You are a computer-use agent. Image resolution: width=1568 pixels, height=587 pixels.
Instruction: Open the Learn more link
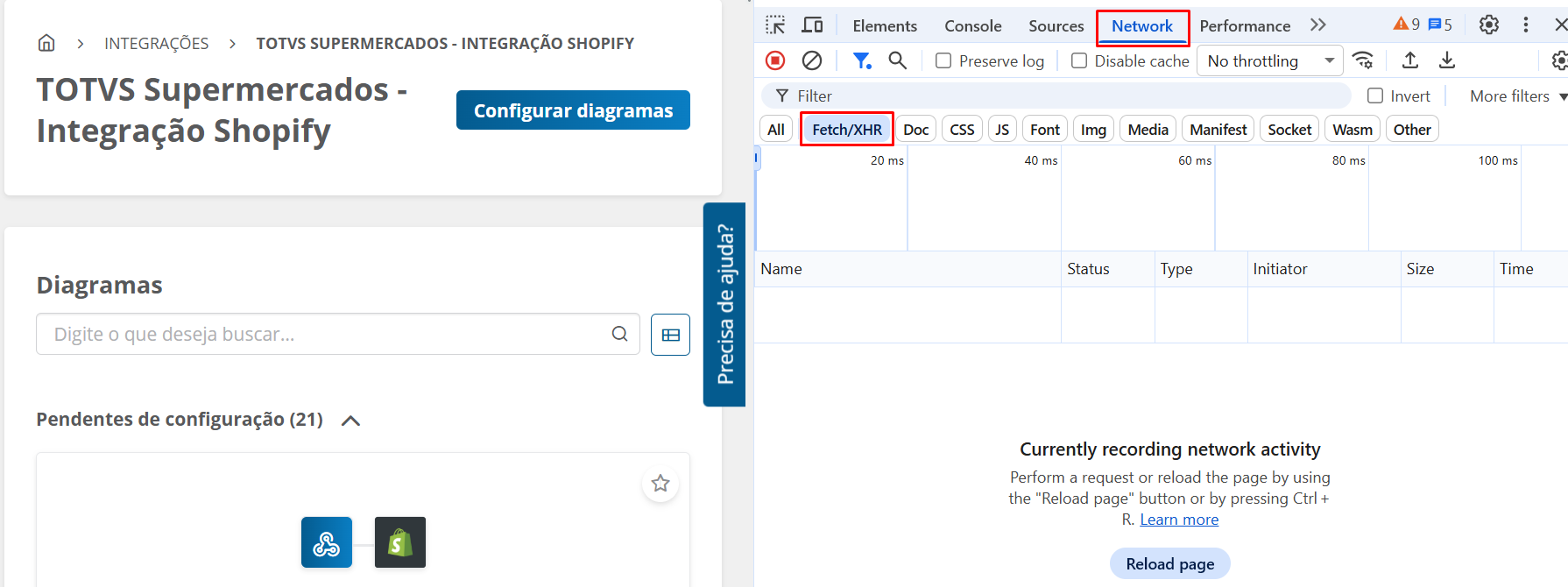pos(1179,520)
